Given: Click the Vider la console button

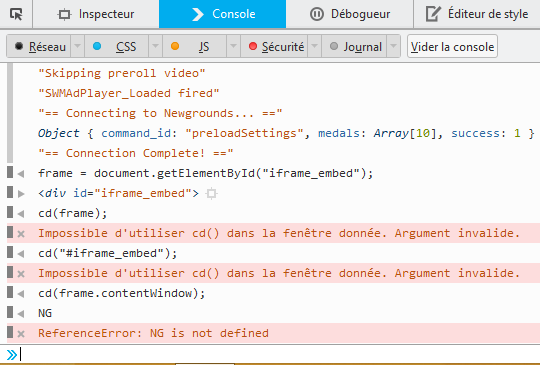Looking at the screenshot, I should tap(452, 46).
